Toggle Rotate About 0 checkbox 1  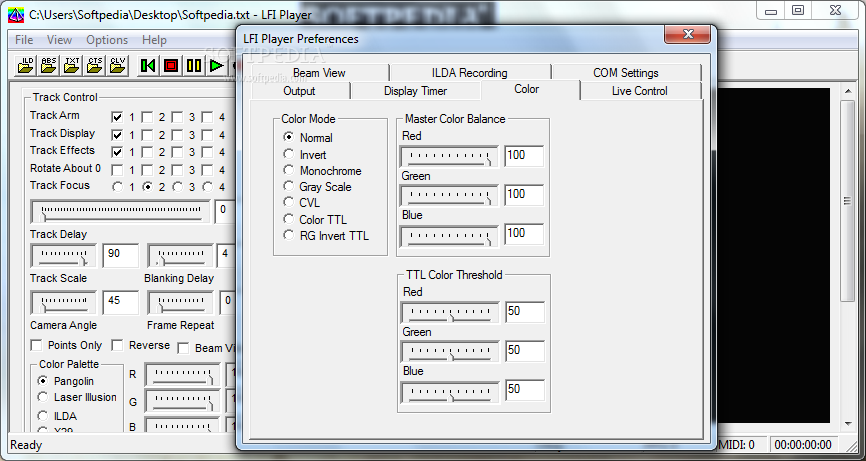pyautogui.click(x=117, y=169)
